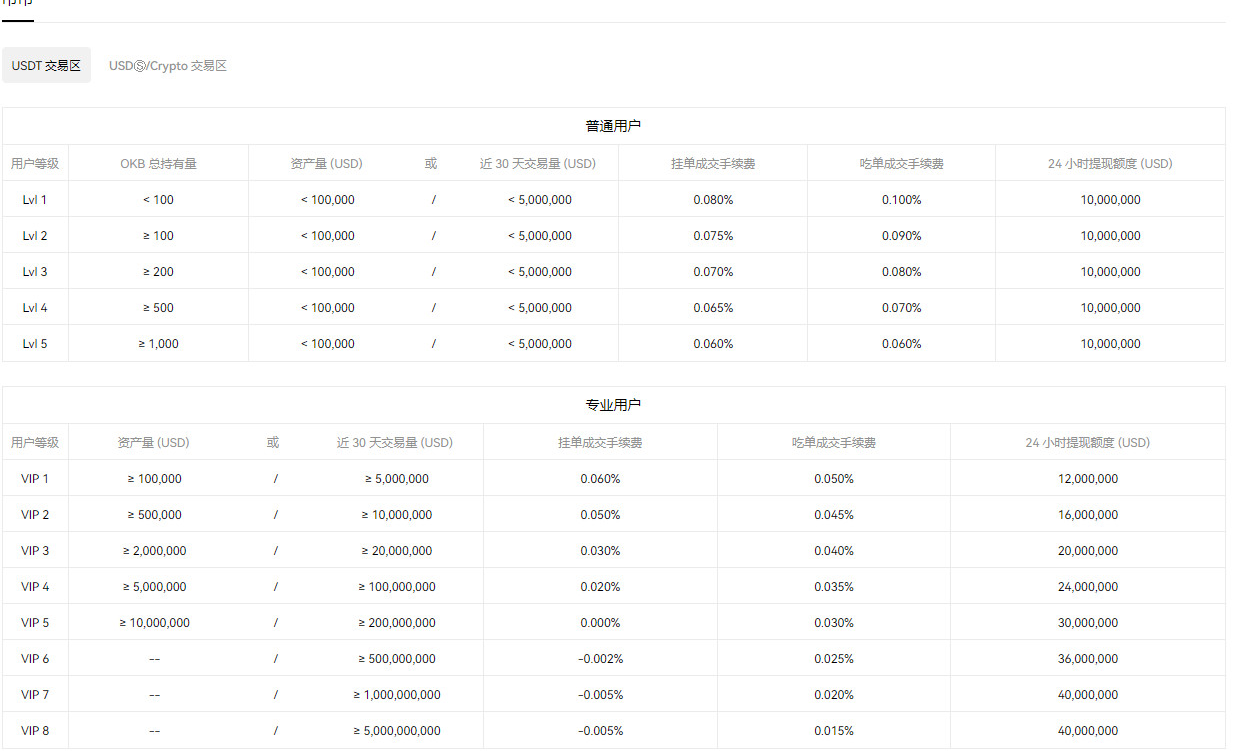Viewport: 1235px width, 755px height.
Task: Select the 吃单成交手续费 header in 专业用户 table
Action: point(832,442)
